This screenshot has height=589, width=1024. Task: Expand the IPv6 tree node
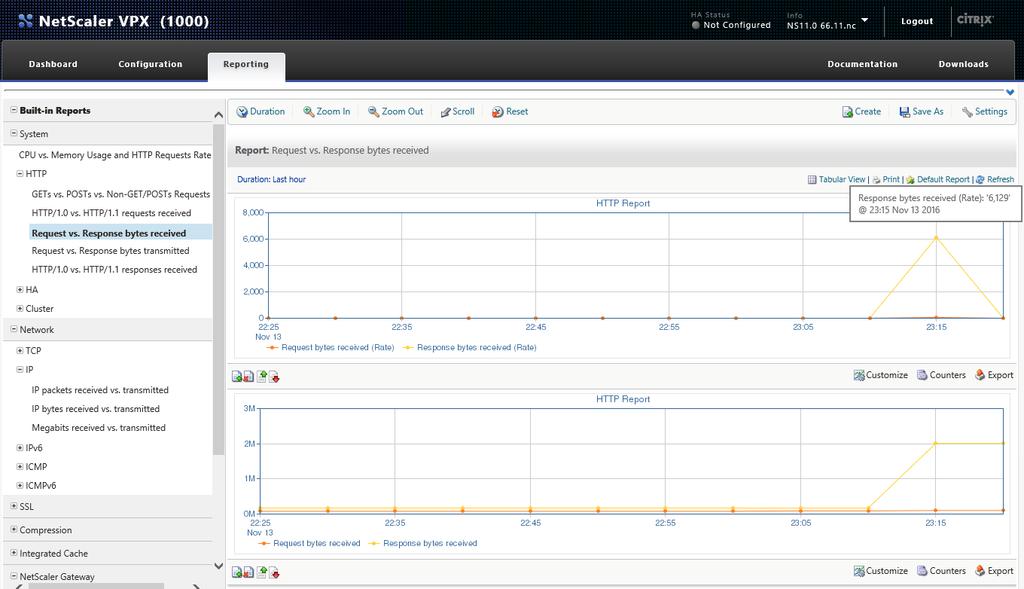pyautogui.click(x=20, y=448)
